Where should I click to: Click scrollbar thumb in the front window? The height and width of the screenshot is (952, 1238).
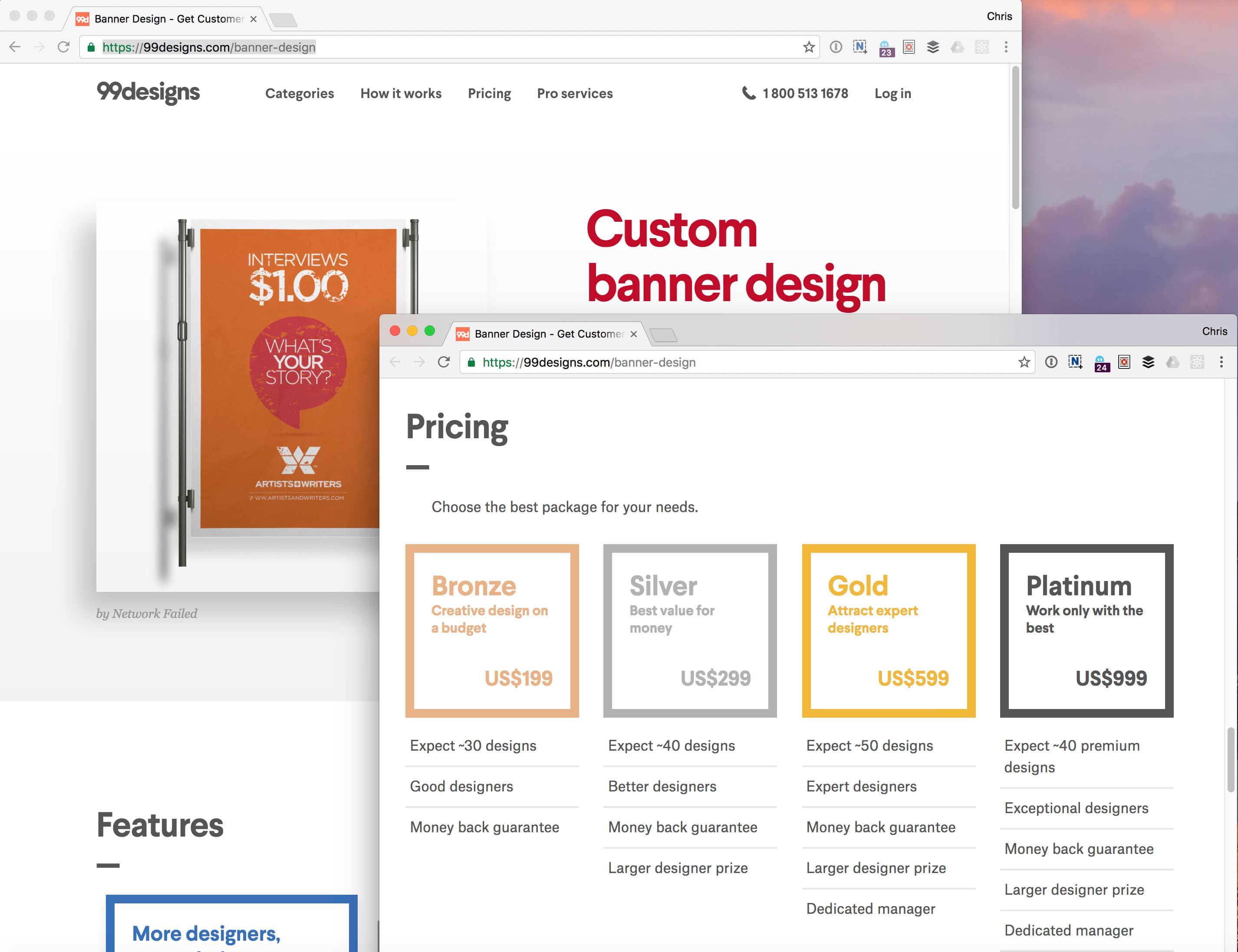[1231, 759]
